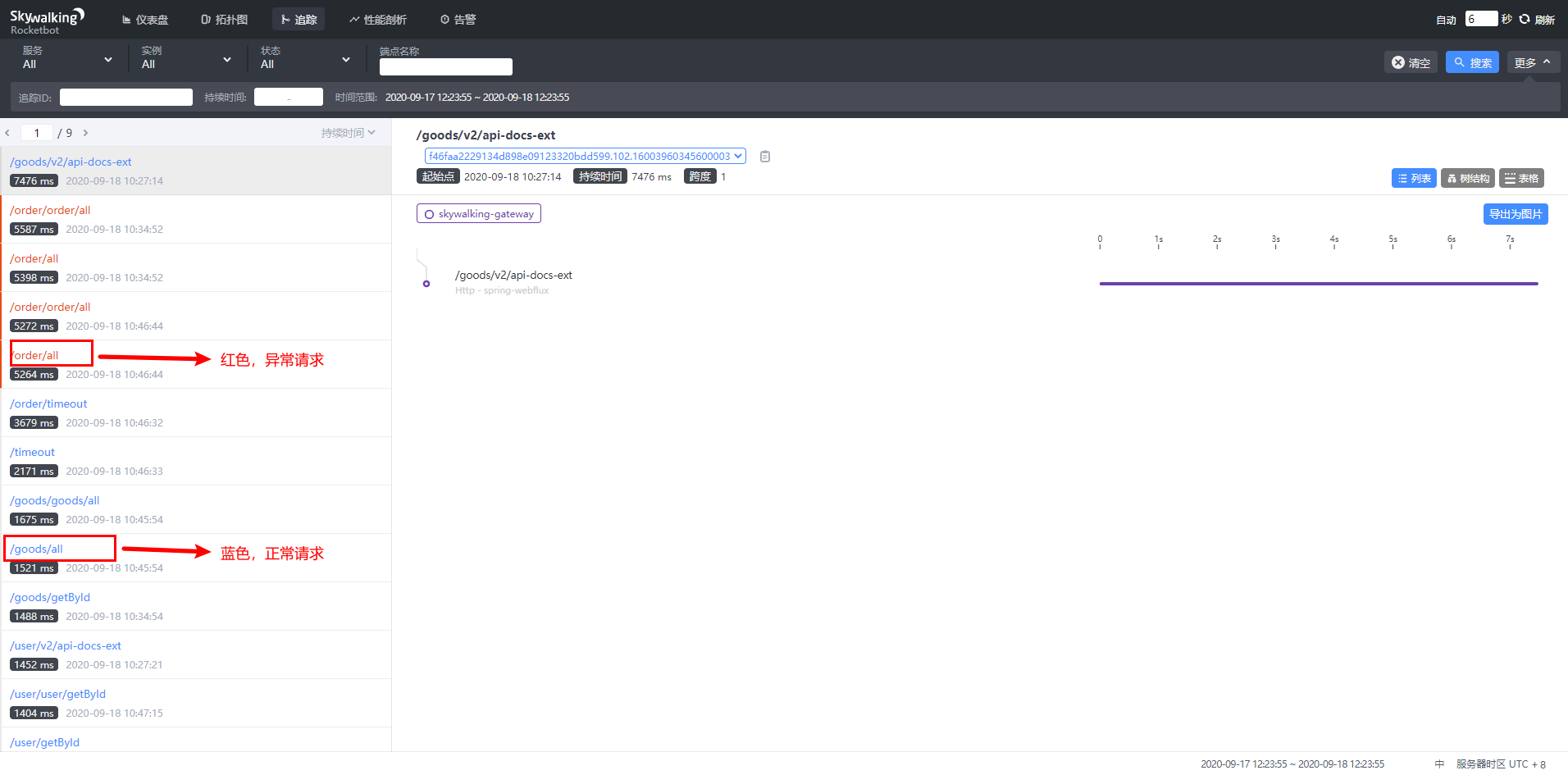This screenshot has width=1568, height=775.
Task: Click the footer time range text
Action: pos(1292,764)
